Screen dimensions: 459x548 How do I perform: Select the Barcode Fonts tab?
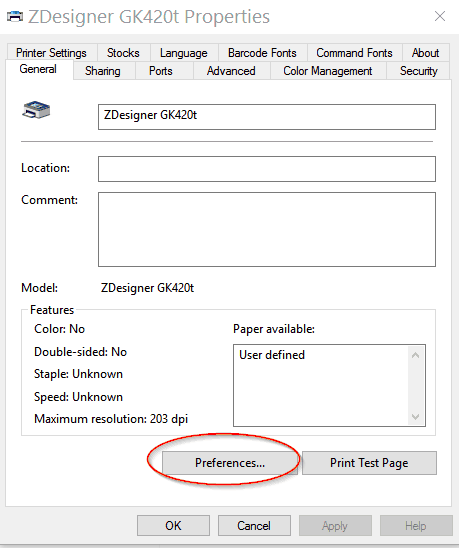pyautogui.click(x=262, y=53)
